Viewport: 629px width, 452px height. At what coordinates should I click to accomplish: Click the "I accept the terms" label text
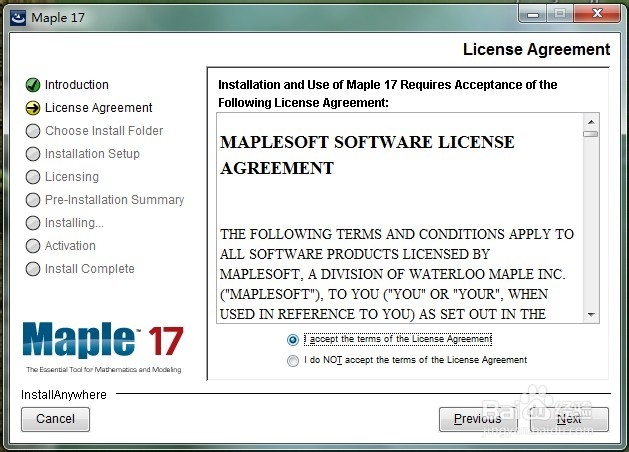tap(398, 339)
